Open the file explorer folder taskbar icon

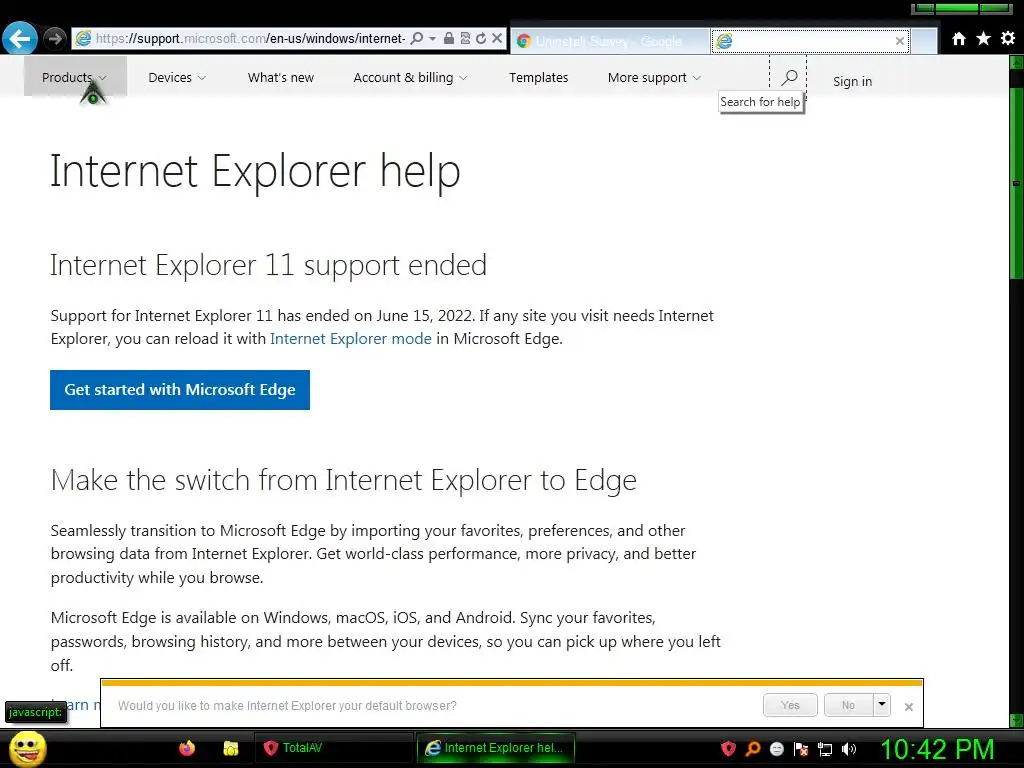coord(231,748)
